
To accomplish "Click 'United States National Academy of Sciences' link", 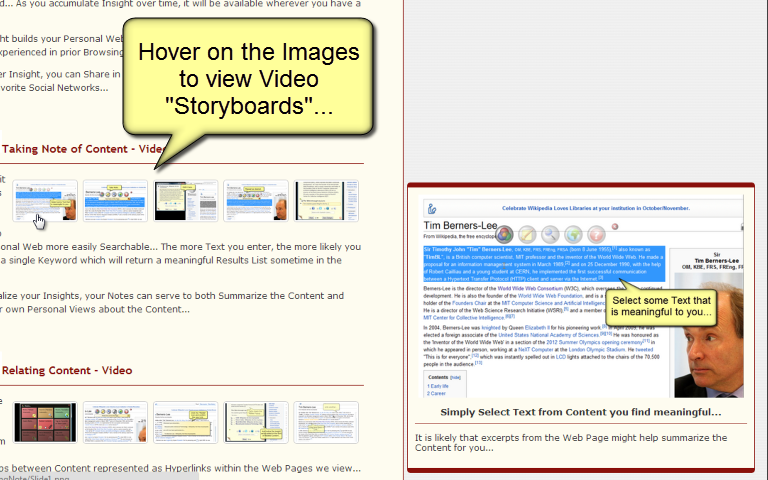I will tap(549, 335).
